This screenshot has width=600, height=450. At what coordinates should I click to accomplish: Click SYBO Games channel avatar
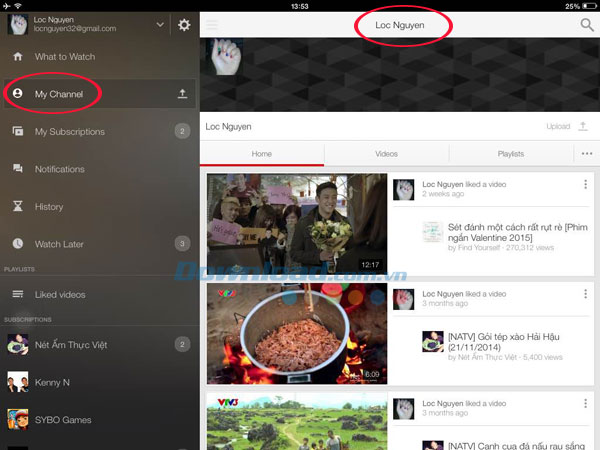coord(18,419)
